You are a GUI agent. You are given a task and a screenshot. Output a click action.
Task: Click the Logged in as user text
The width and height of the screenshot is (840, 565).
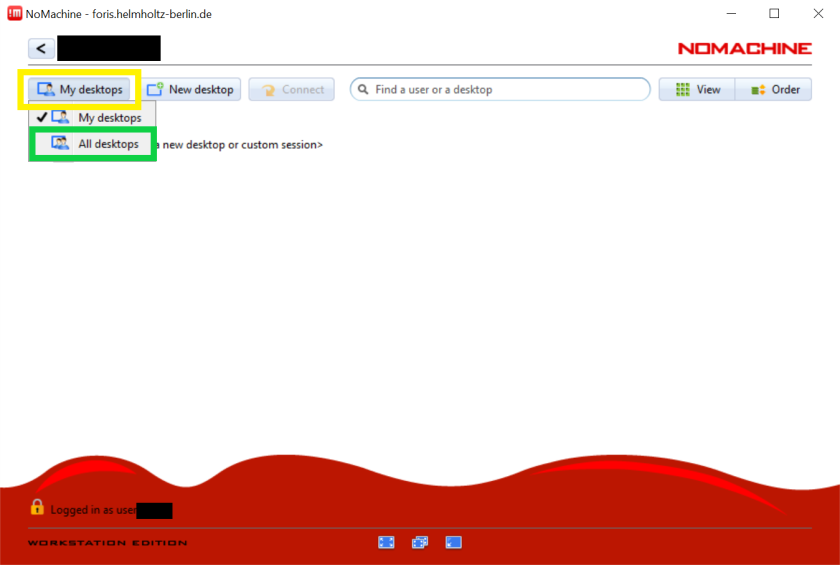[x=93, y=510]
